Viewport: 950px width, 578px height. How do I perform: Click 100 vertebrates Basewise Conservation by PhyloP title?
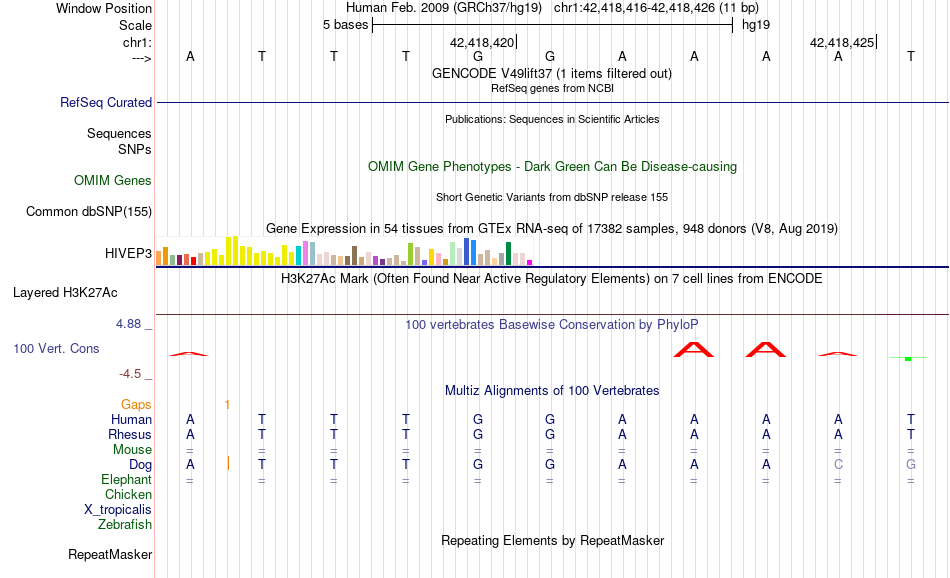tap(552, 325)
